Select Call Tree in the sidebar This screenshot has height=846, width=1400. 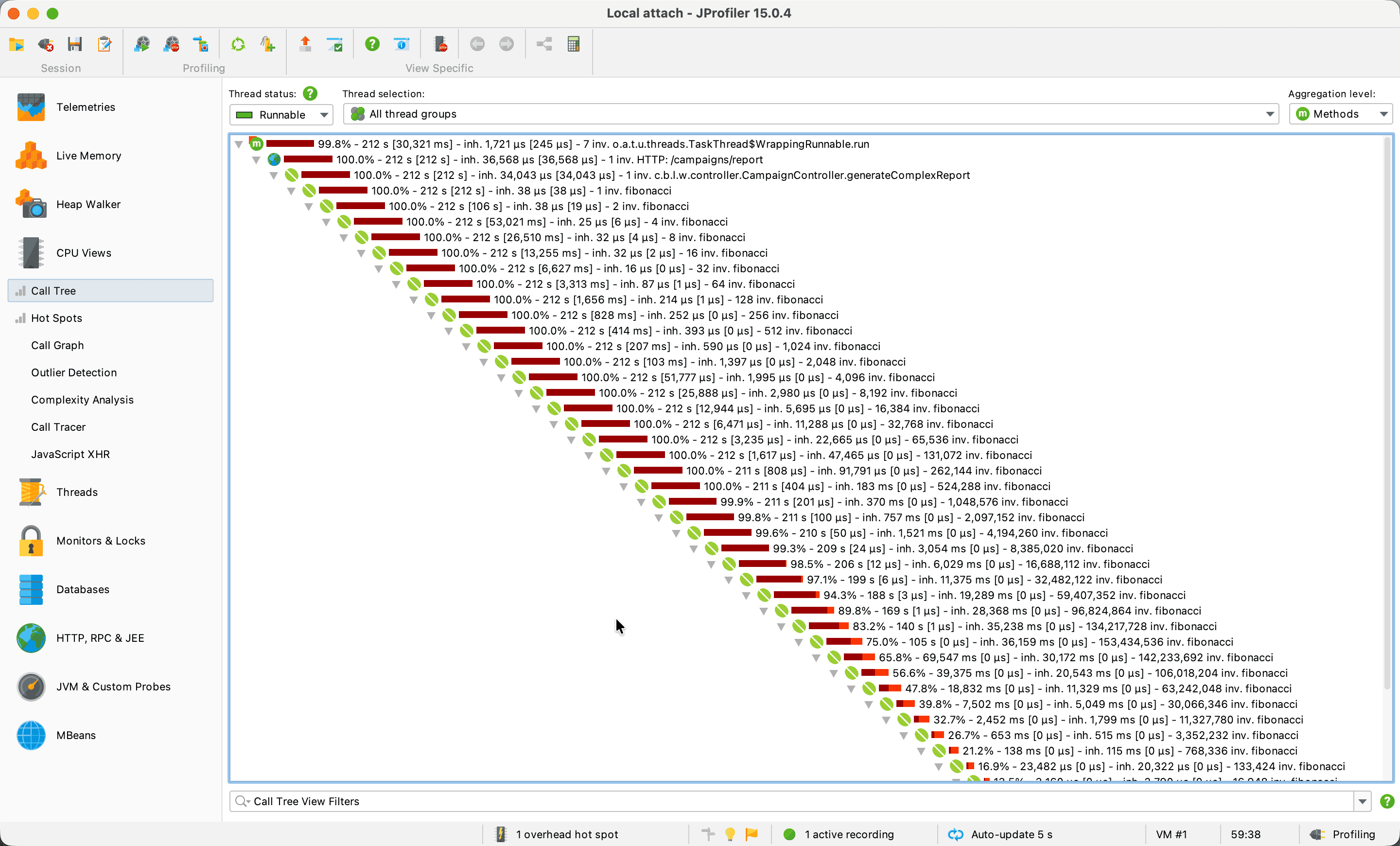pyautogui.click(x=111, y=291)
